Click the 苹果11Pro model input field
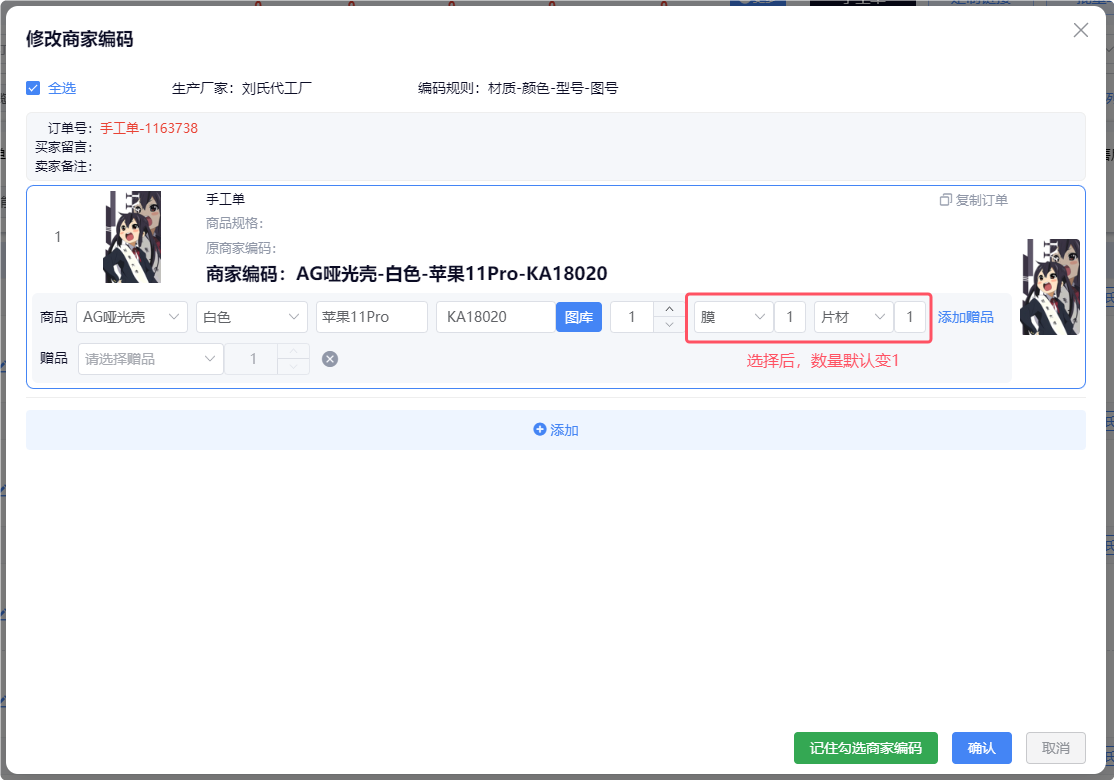 click(x=371, y=317)
